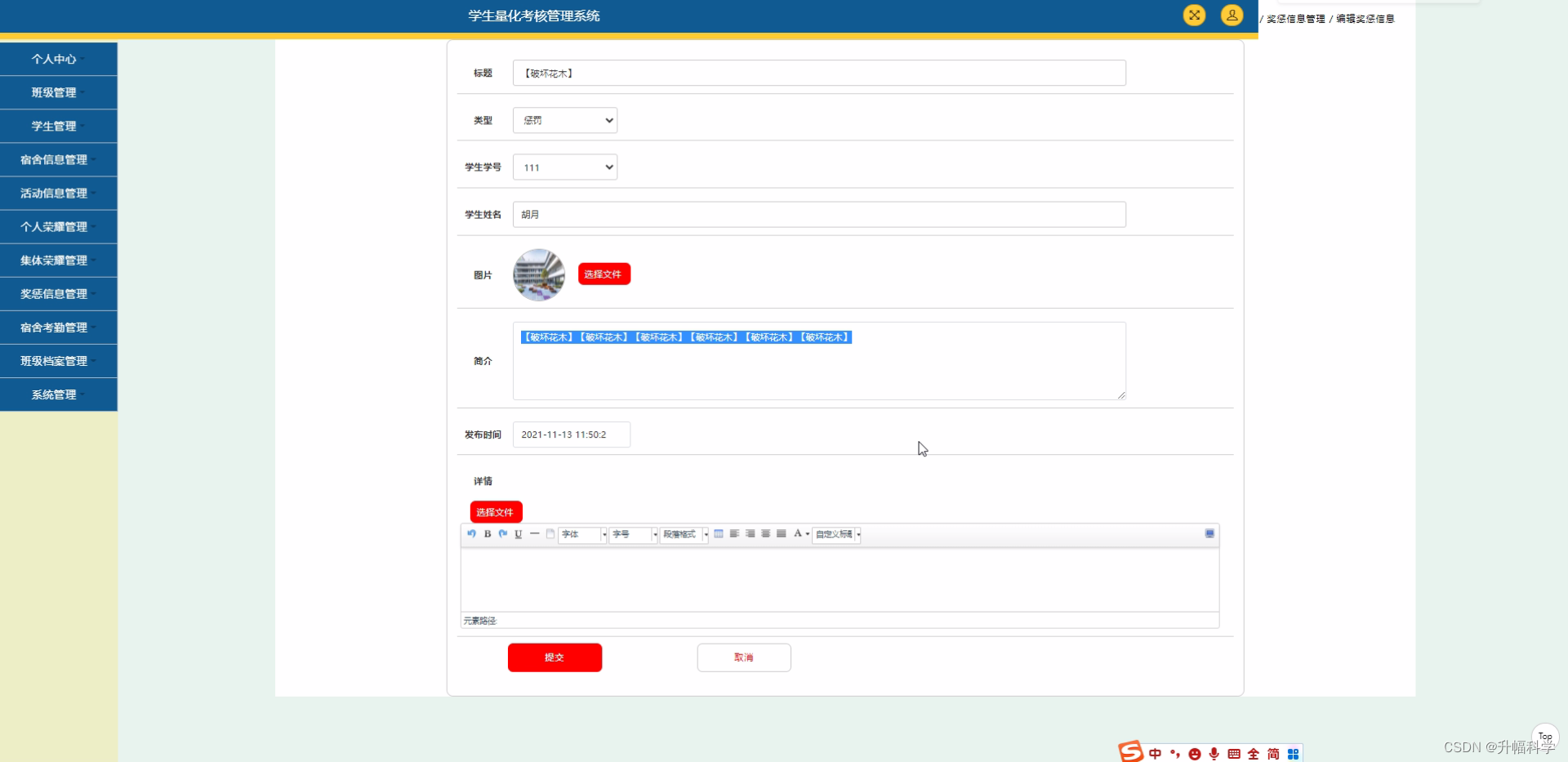Activate voice input via the microphone icon
This screenshot has height=762, width=1568.
click(x=1214, y=753)
